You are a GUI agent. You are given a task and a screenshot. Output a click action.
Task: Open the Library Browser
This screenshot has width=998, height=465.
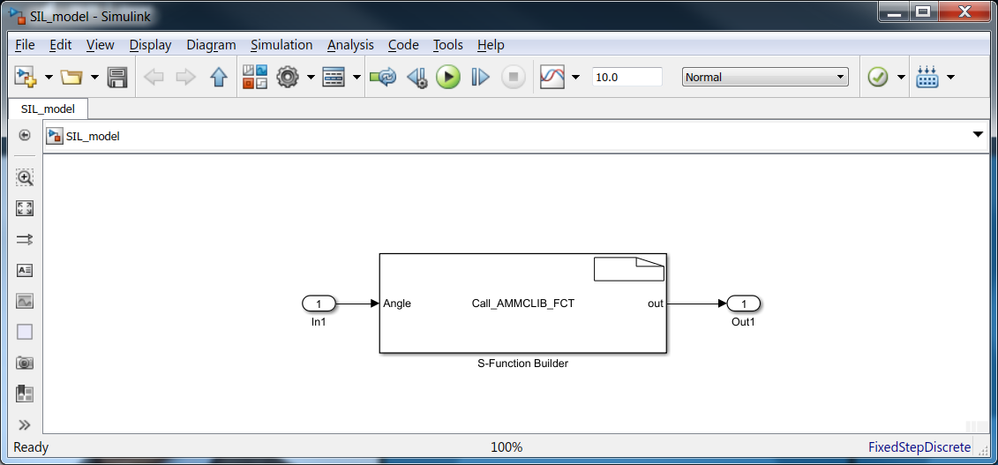point(255,77)
